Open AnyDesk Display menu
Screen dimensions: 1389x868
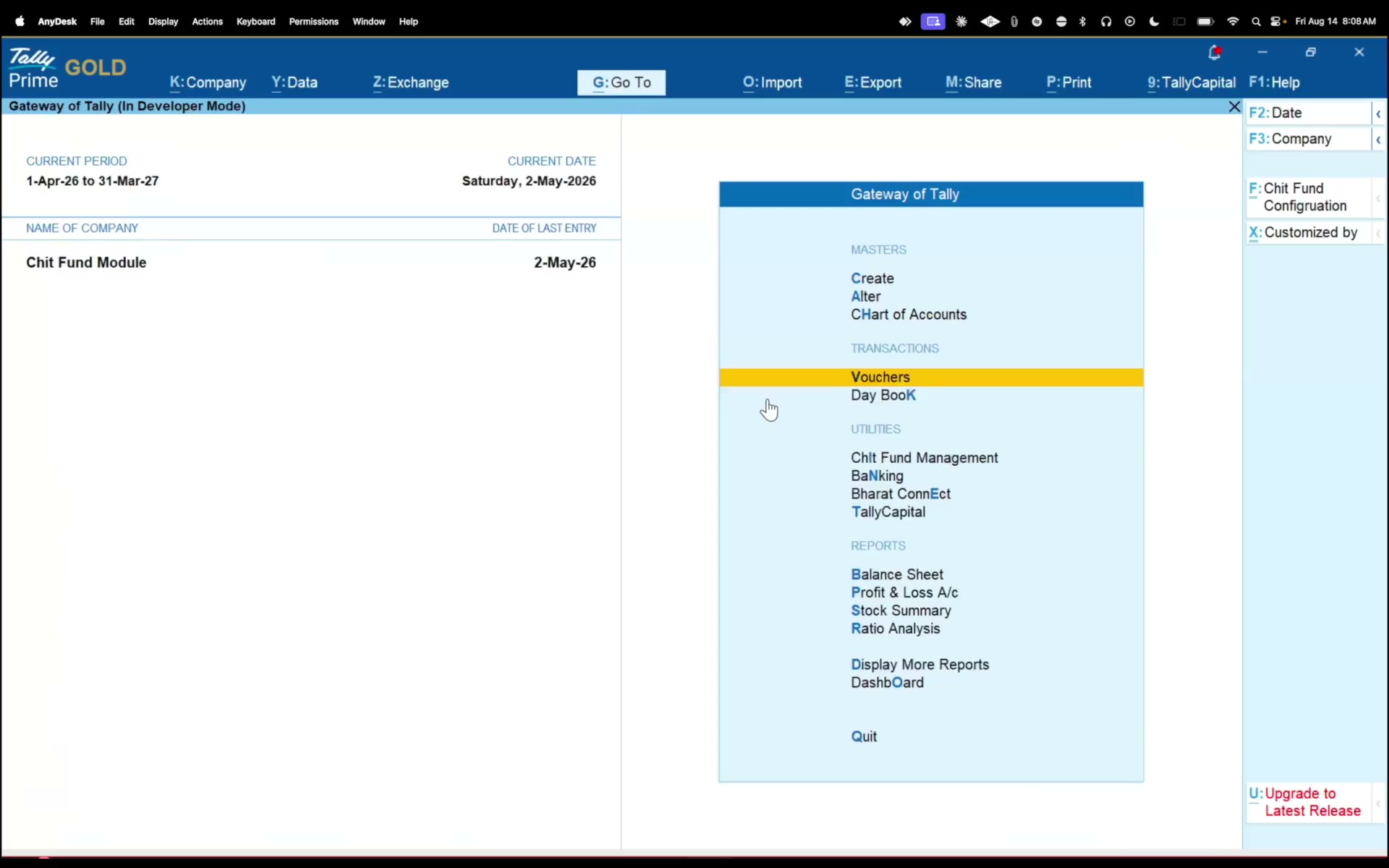tap(163, 22)
